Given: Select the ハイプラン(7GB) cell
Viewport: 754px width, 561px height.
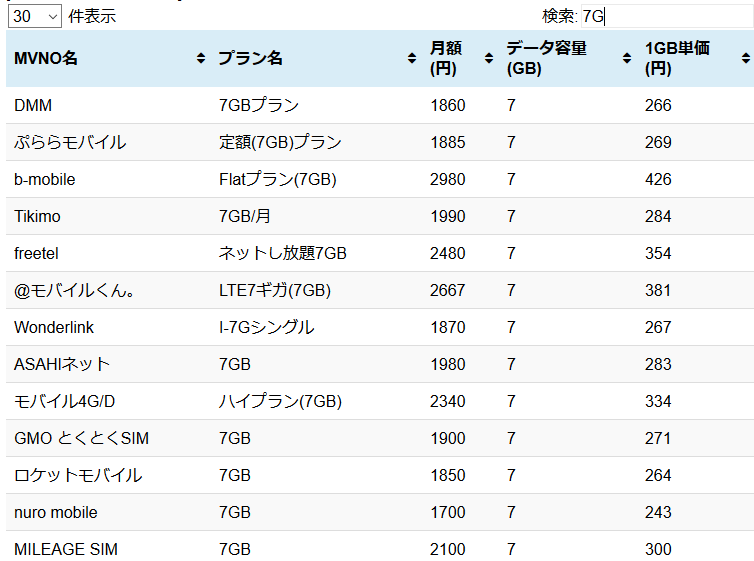Looking at the screenshot, I should (280, 401).
